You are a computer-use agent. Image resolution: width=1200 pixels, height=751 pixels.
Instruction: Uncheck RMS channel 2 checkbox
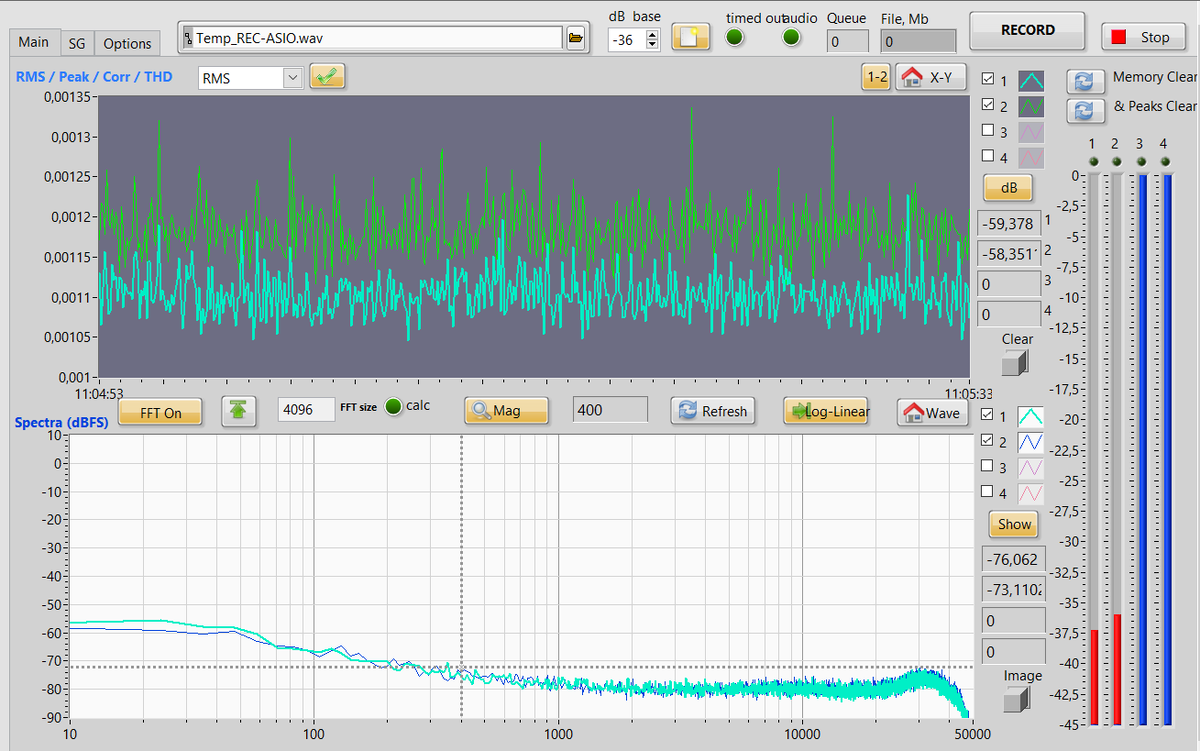(x=988, y=105)
